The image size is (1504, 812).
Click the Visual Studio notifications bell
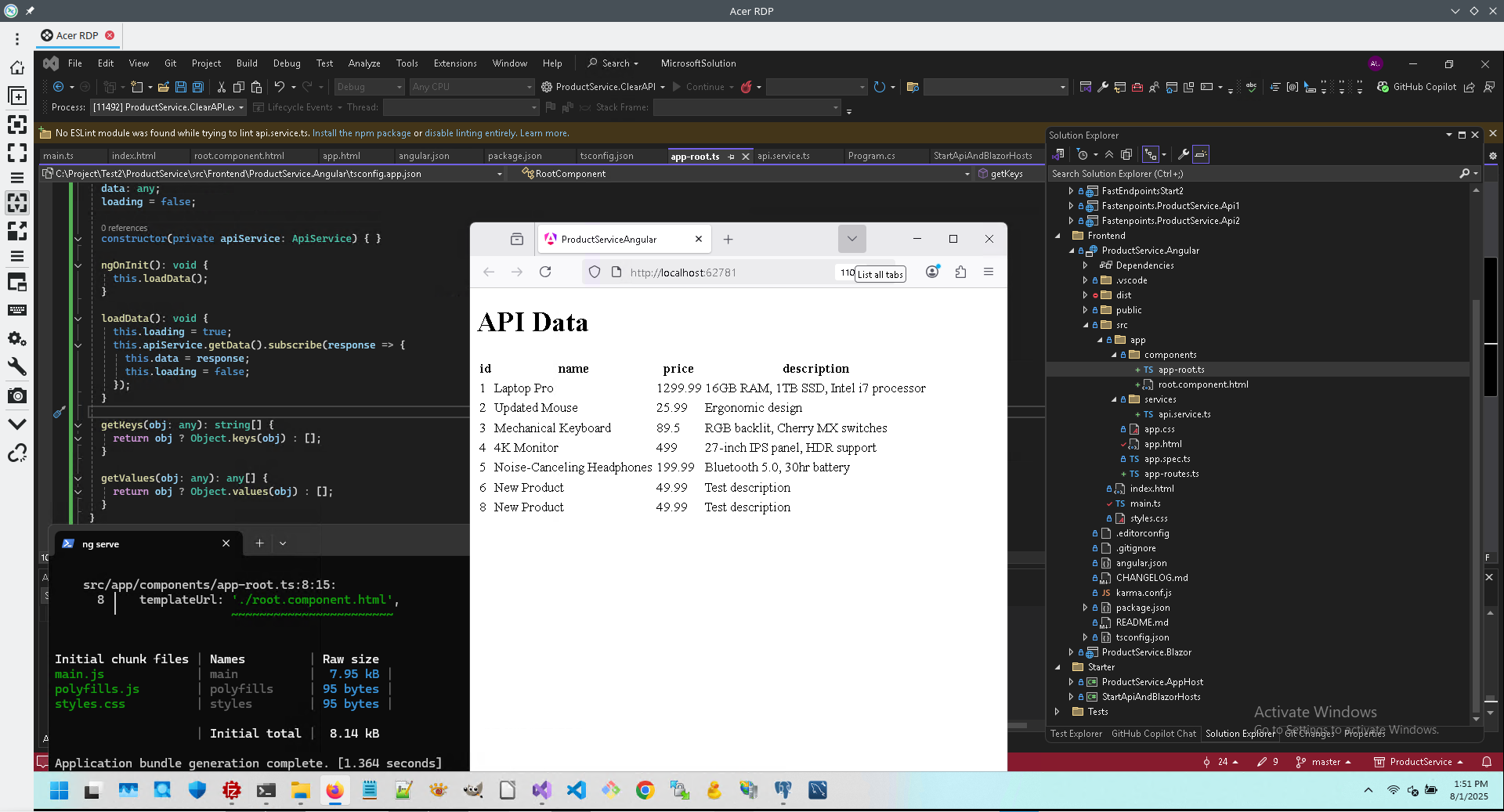point(1487,761)
